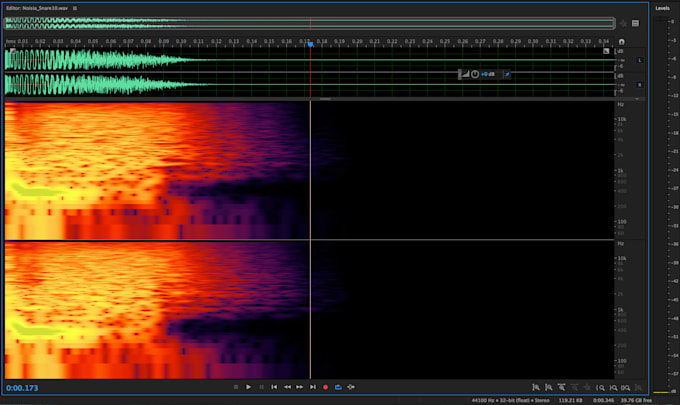Toggle Loop Playback in transport controls
Image resolution: width=680 pixels, height=405 pixels.
tap(339, 387)
